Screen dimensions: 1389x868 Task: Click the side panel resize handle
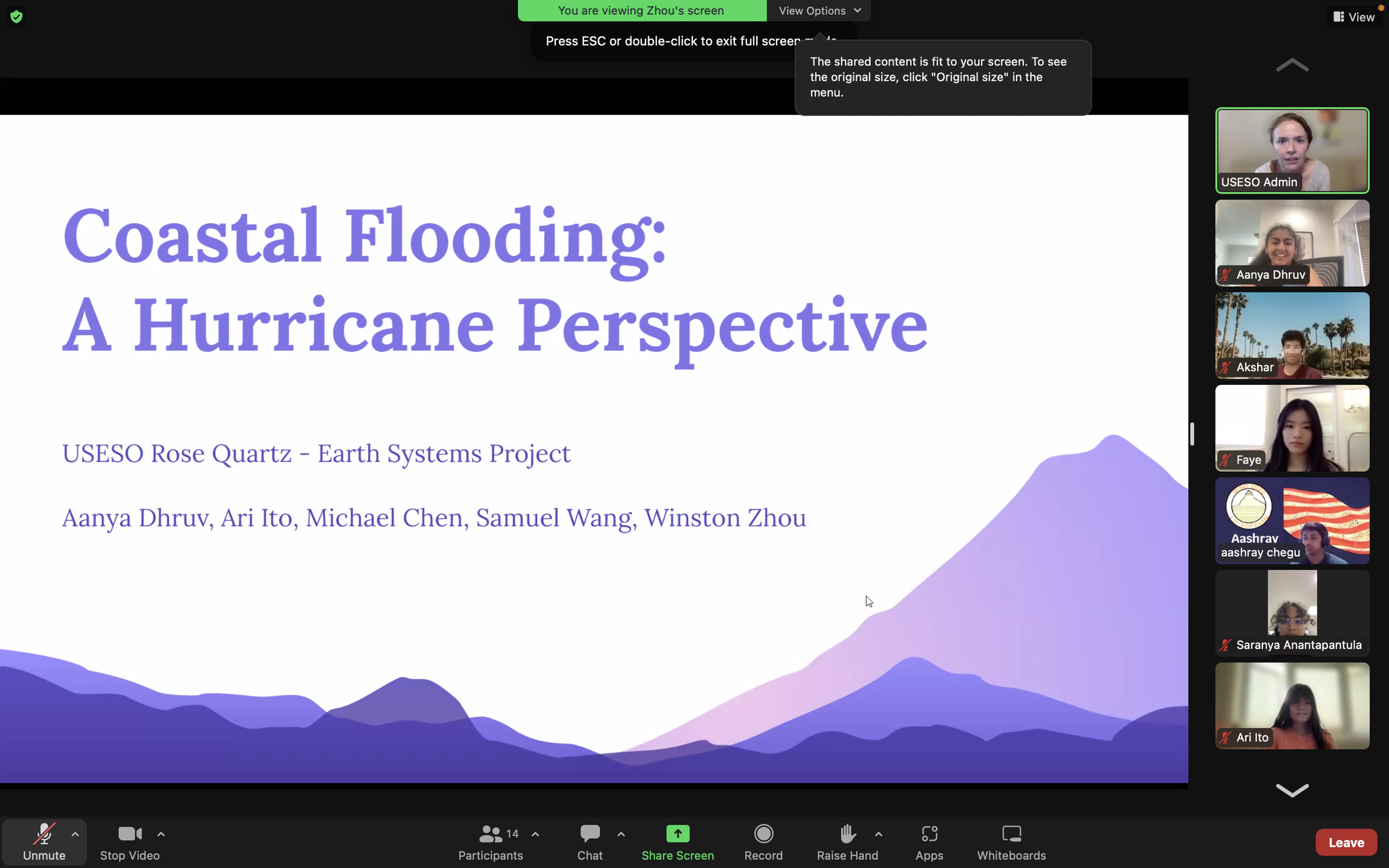1192,434
